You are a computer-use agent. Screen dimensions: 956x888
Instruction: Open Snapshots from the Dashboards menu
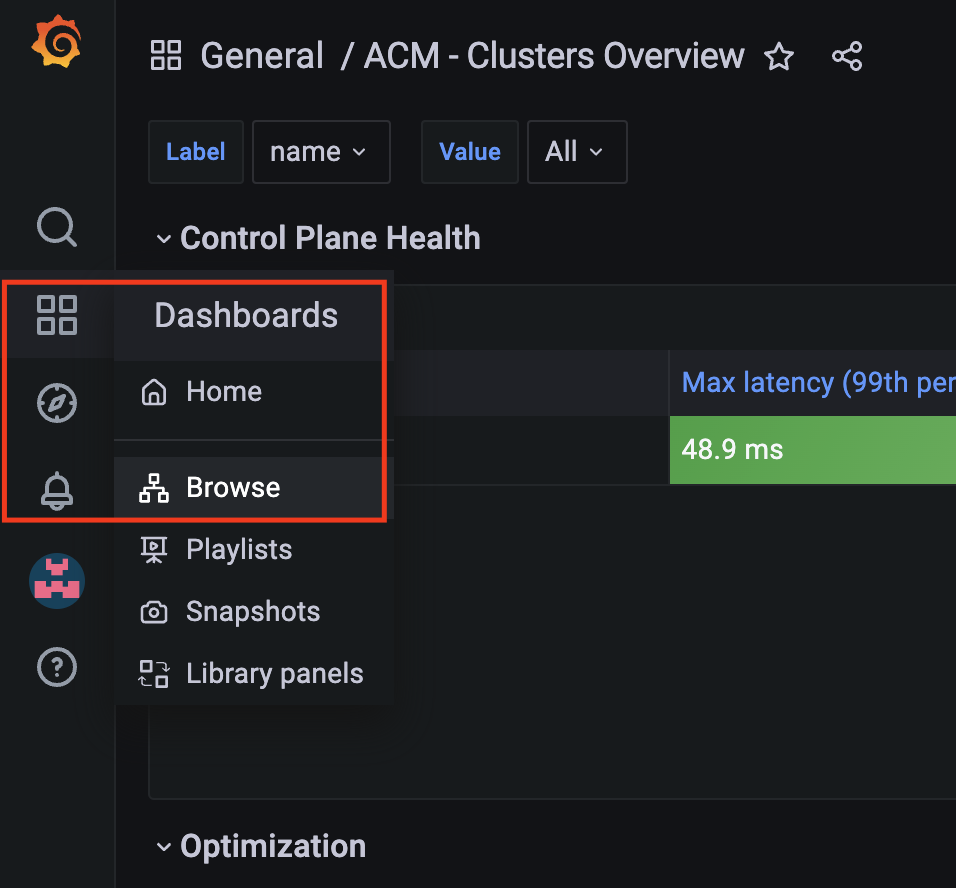tap(253, 611)
